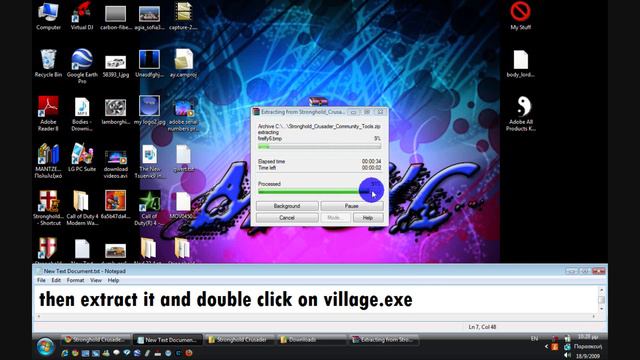
Task: Switch to Stronghold Crusader folder taskbar button
Action: click(239, 340)
